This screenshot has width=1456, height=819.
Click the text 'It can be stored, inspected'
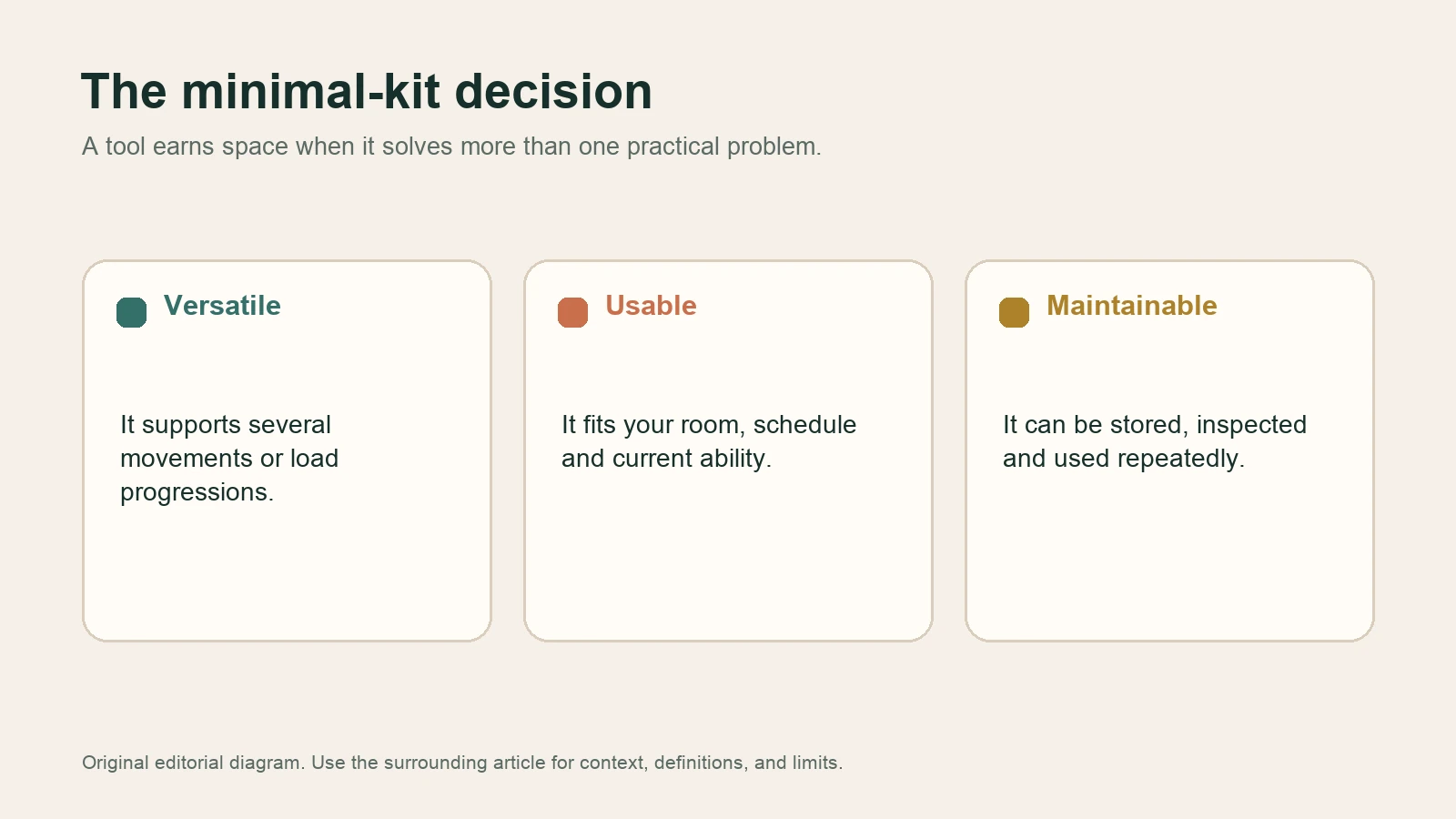click(1155, 425)
